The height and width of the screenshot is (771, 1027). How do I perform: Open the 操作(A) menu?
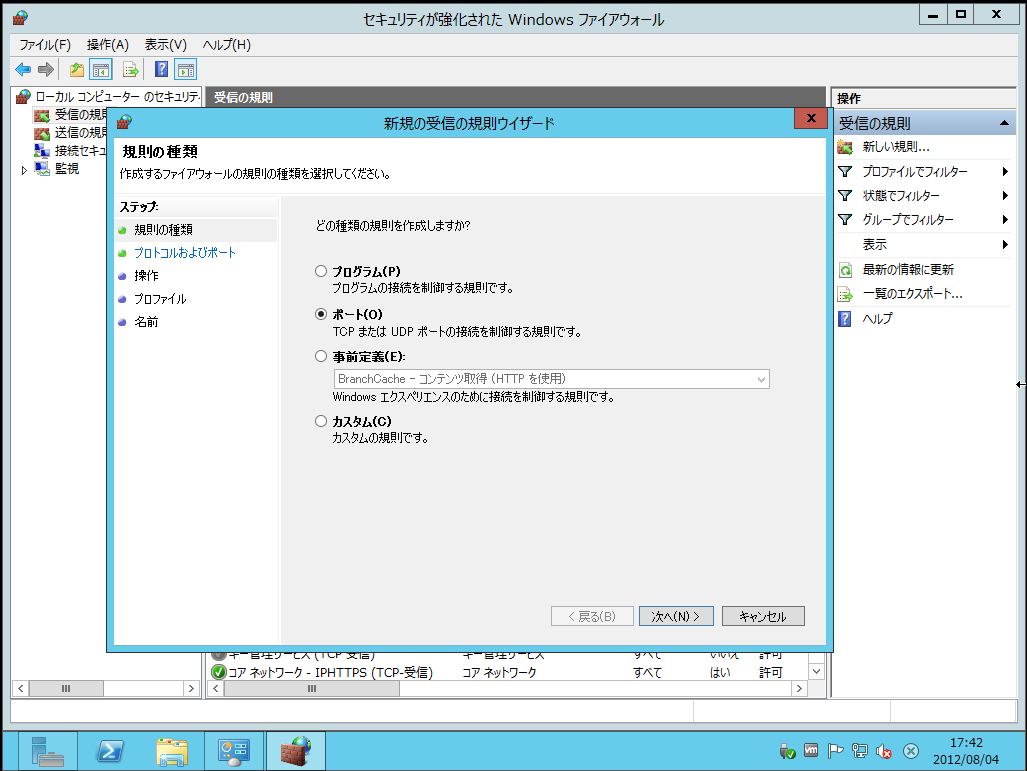pos(108,45)
